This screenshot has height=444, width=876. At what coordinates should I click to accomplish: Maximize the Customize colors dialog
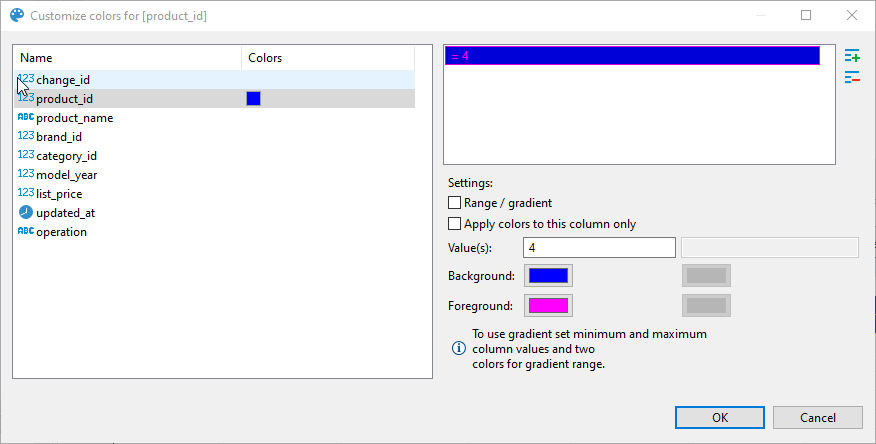click(806, 15)
